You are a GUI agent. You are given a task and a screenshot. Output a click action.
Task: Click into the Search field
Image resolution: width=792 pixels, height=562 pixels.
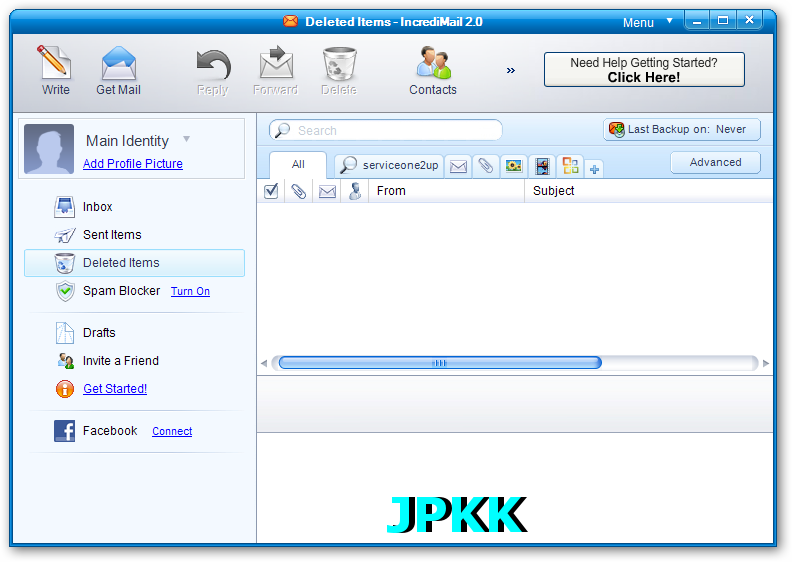[x=386, y=130]
